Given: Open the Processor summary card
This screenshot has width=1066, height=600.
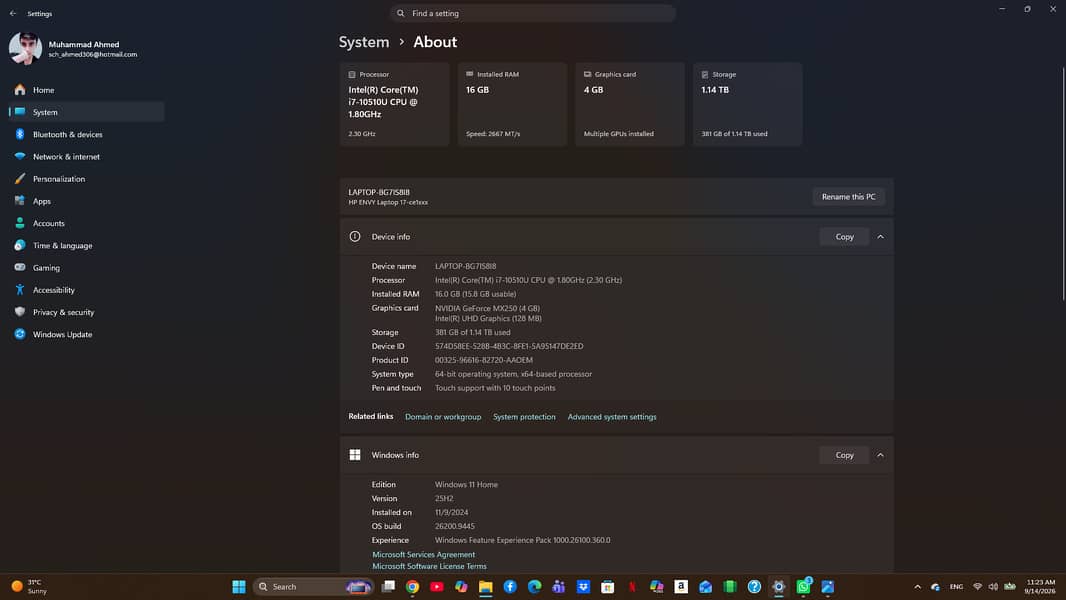Looking at the screenshot, I should pos(394,104).
